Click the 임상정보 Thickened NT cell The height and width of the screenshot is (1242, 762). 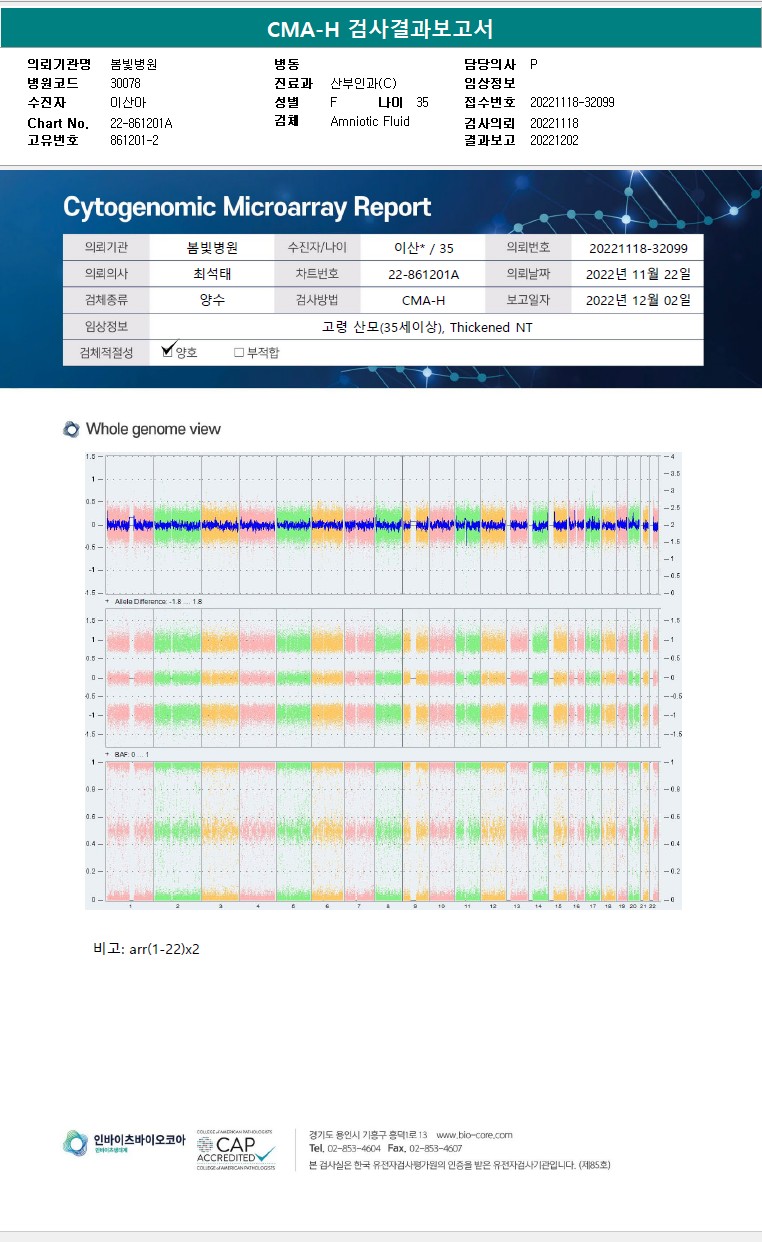[426, 327]
